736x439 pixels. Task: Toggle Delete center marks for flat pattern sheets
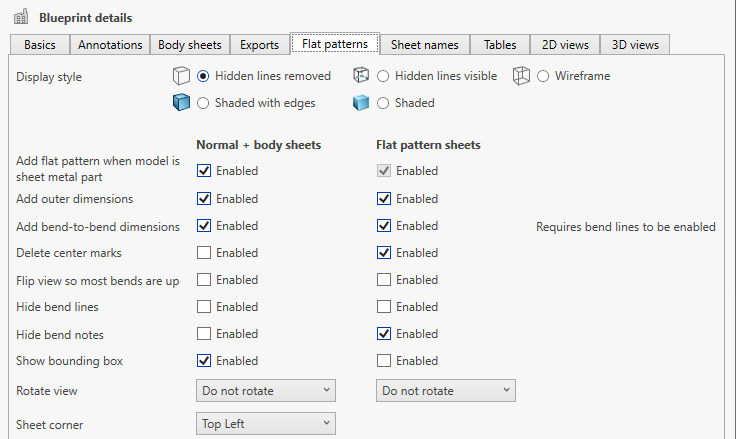tap(384, 253)
